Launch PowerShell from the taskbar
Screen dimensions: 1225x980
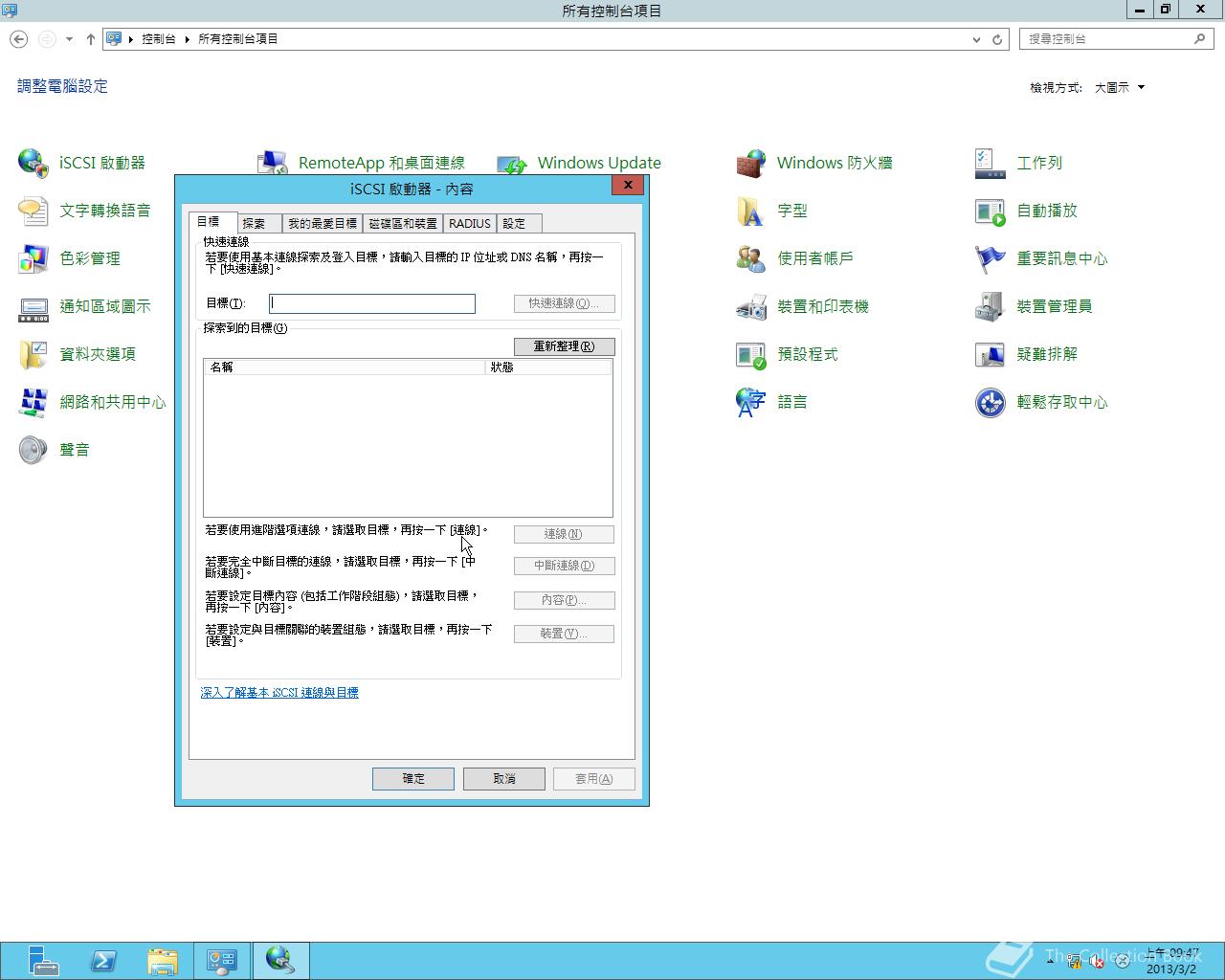pyautogui.click(x=104, y=960)
